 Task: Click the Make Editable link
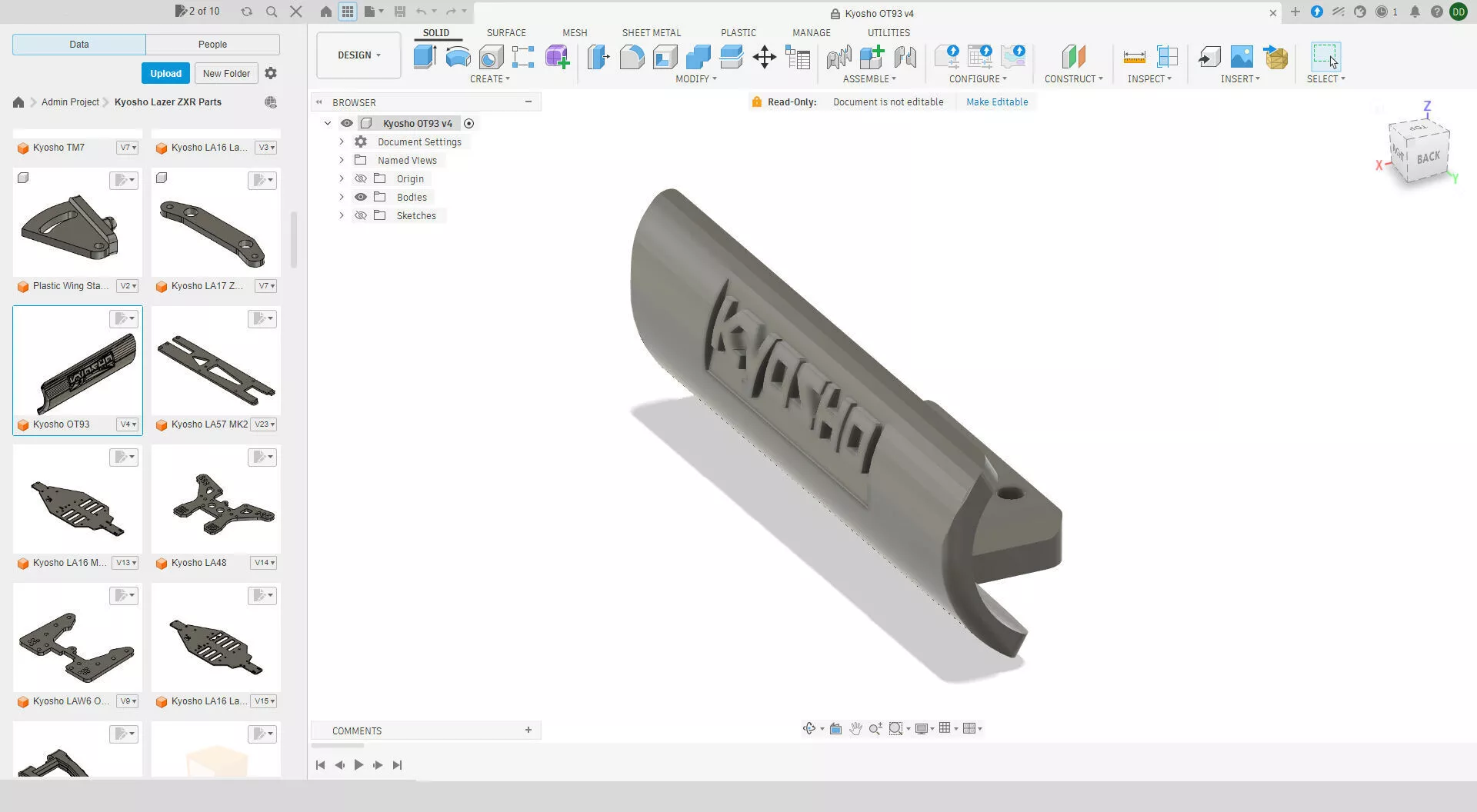[997, 101]
